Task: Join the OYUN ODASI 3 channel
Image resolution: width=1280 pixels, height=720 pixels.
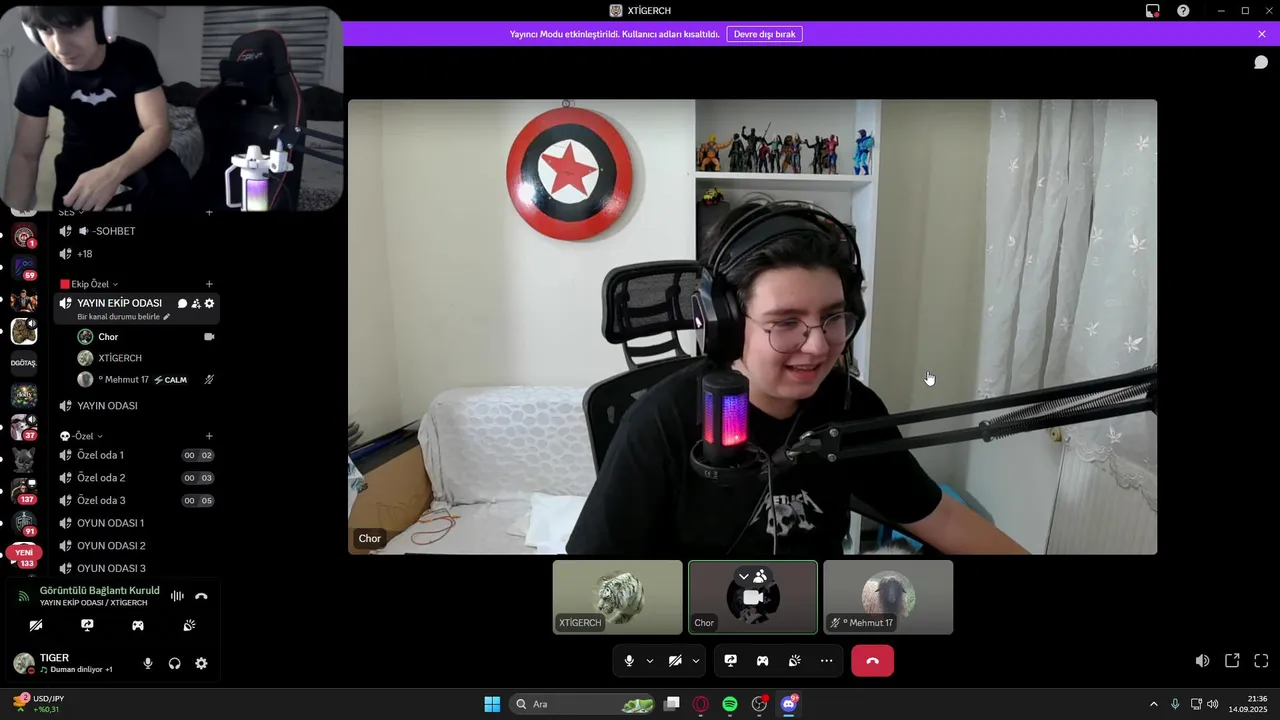Action: [x=136, y=568]
